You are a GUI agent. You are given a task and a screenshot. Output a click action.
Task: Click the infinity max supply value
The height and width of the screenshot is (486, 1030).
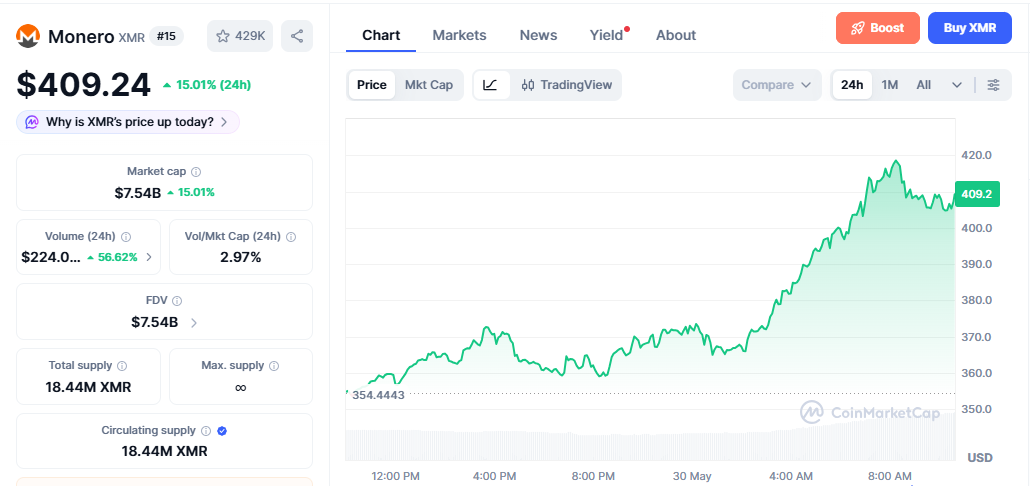pyautogui.click(x=240, y=387)
